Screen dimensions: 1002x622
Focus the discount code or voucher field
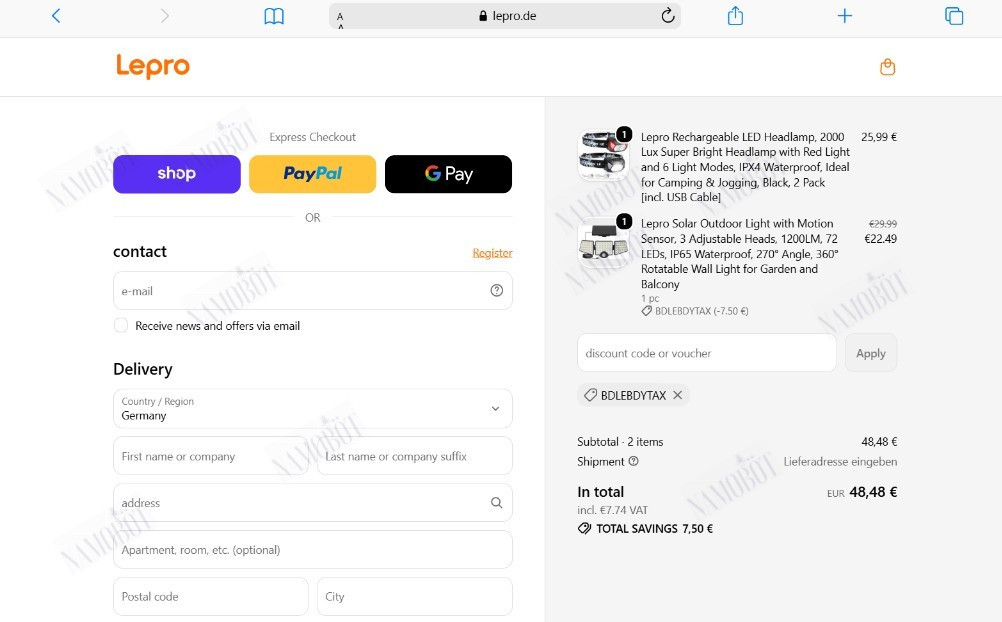point(707,353)
